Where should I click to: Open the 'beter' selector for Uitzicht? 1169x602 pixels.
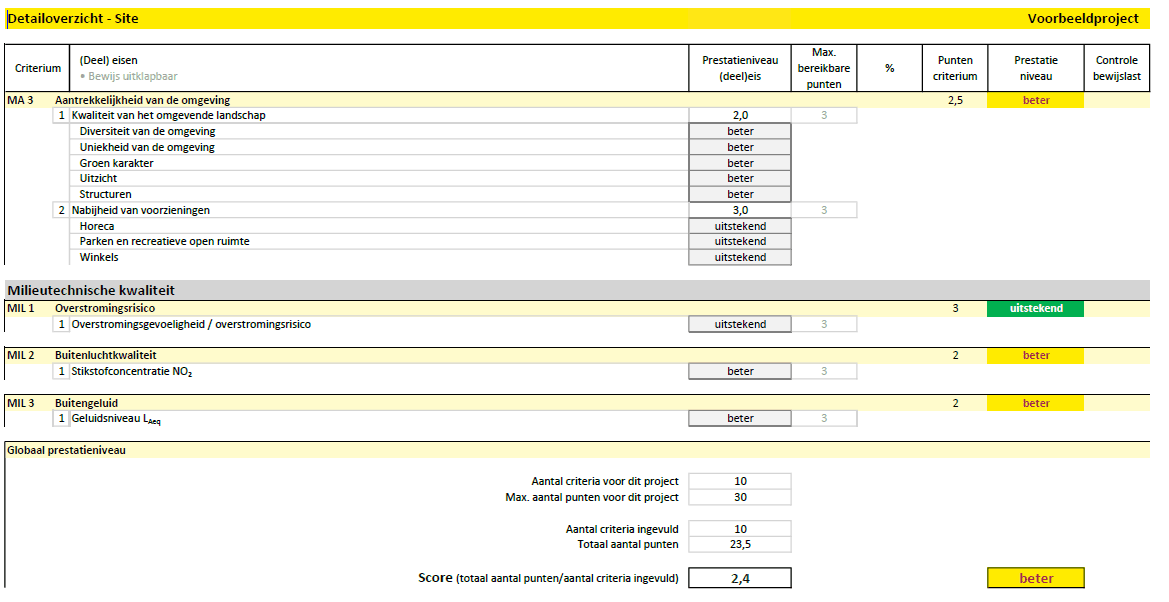[739, 178]
